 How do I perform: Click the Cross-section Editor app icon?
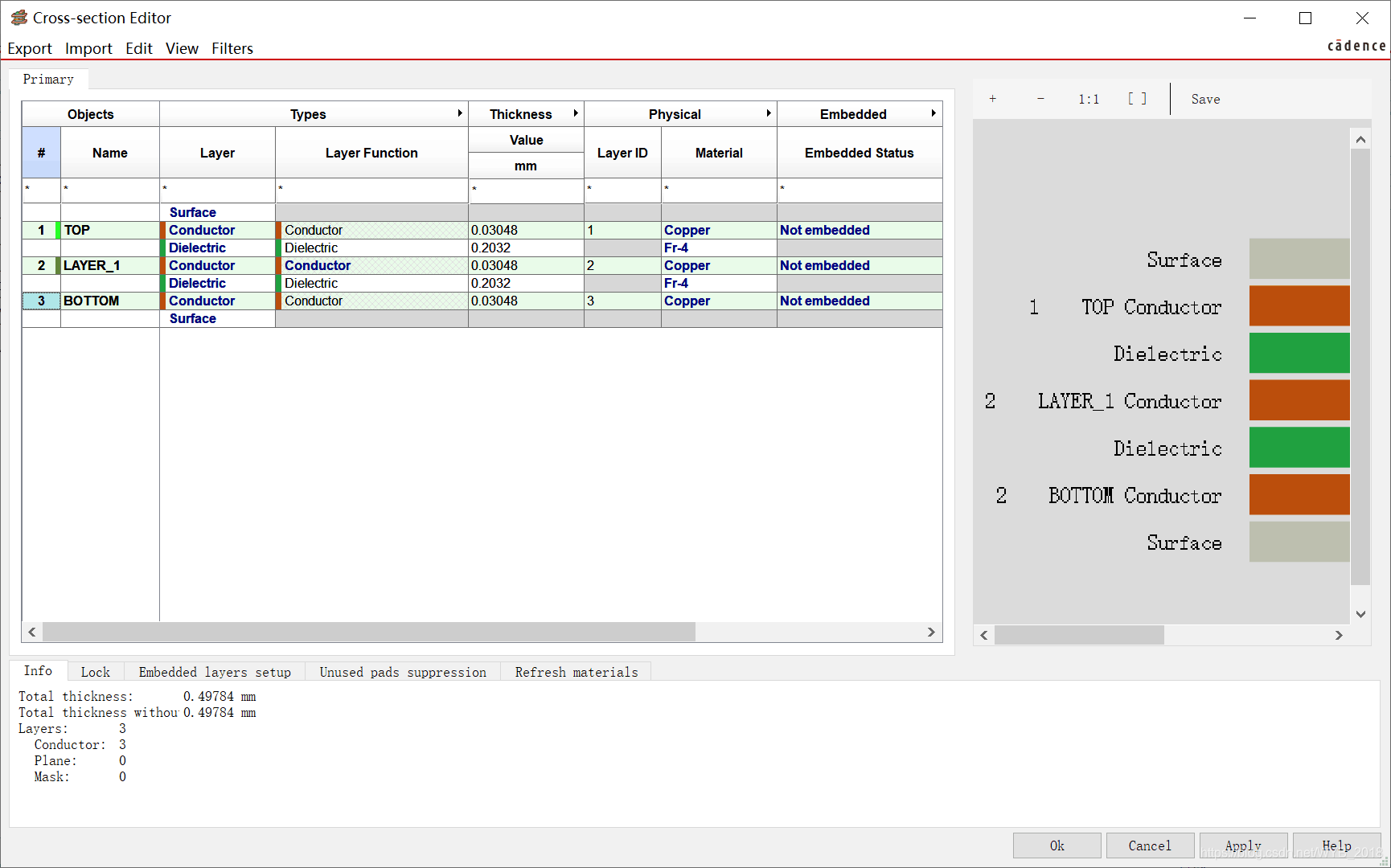[x=18, y=18]
